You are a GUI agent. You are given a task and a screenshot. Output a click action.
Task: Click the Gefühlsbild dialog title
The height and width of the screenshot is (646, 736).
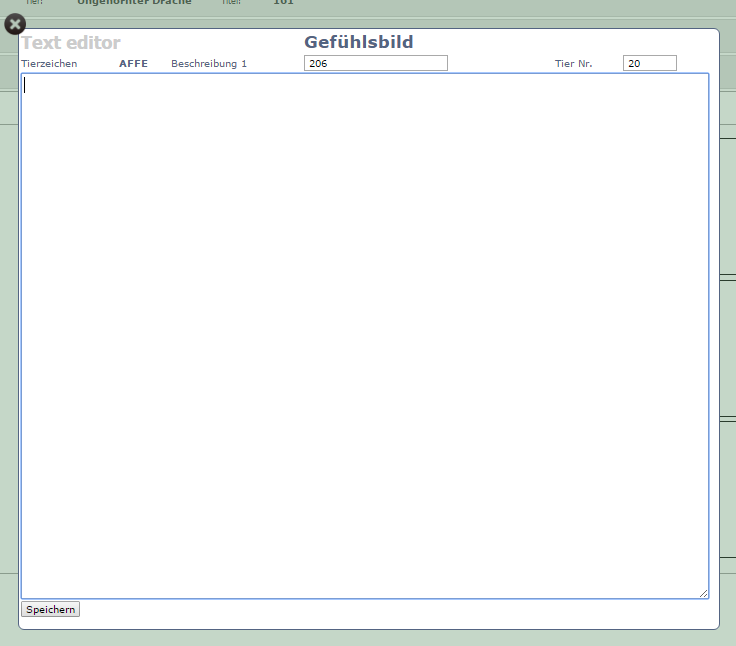click(358, 42)
